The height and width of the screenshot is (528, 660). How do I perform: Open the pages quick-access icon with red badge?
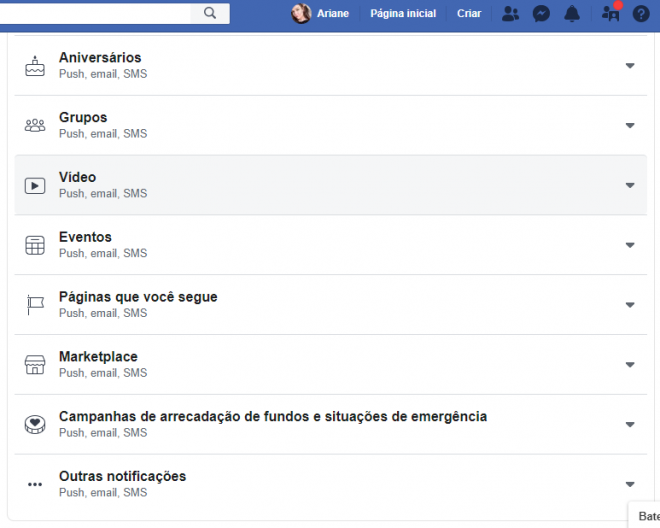click(611, 13)
